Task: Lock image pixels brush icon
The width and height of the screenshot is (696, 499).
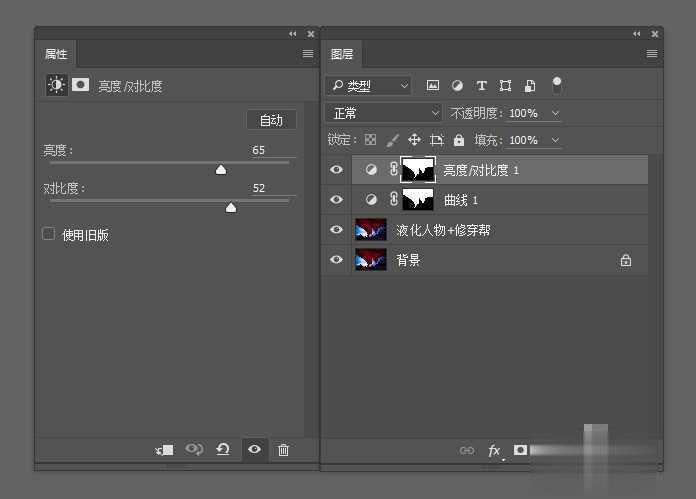Action: [x=392, y=140]
